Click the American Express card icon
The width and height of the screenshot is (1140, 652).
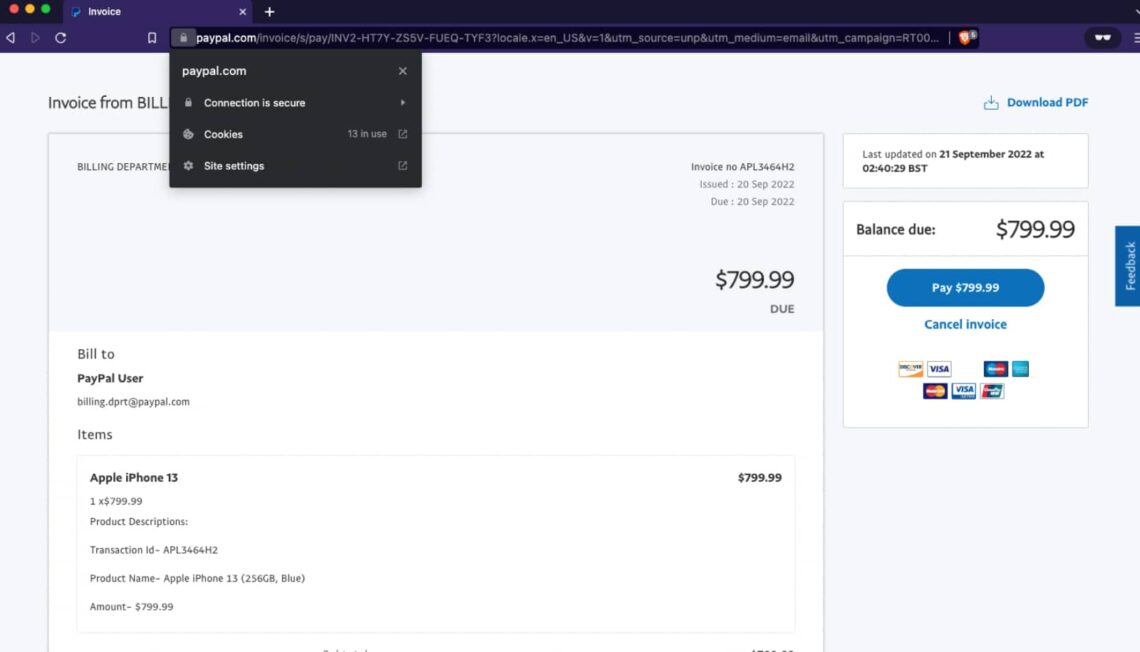point(1021,368)
